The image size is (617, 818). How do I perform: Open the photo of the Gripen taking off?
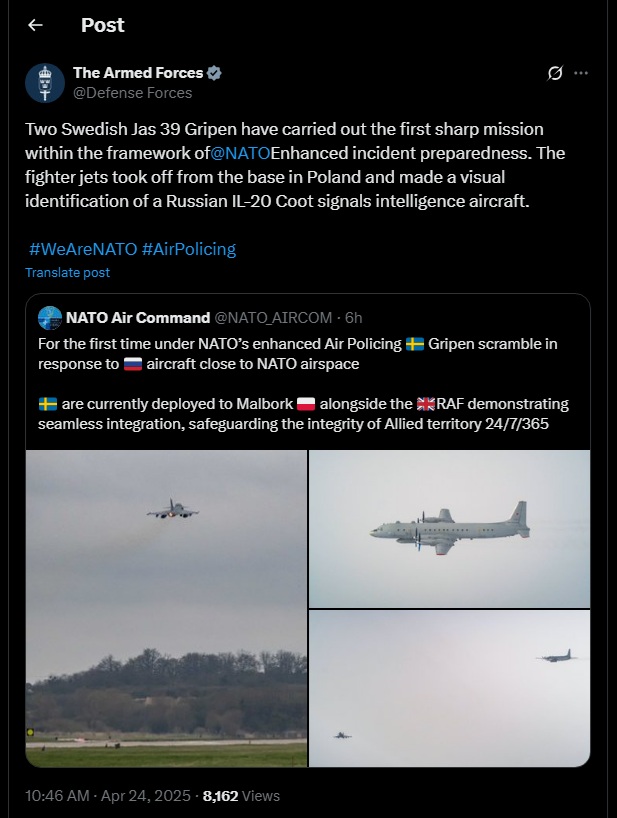[166, 608]
